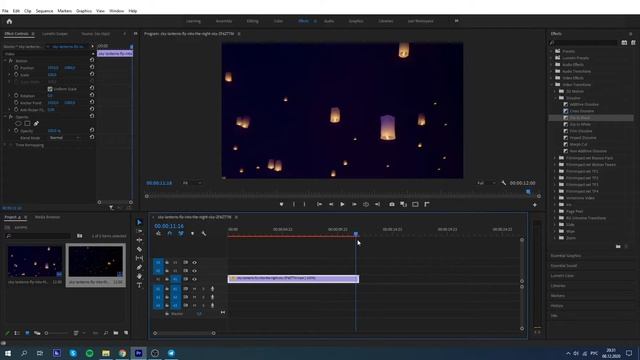Click Export Frame camera icon
The width and height of the screenshot is (640, 360).
(391, 204)
